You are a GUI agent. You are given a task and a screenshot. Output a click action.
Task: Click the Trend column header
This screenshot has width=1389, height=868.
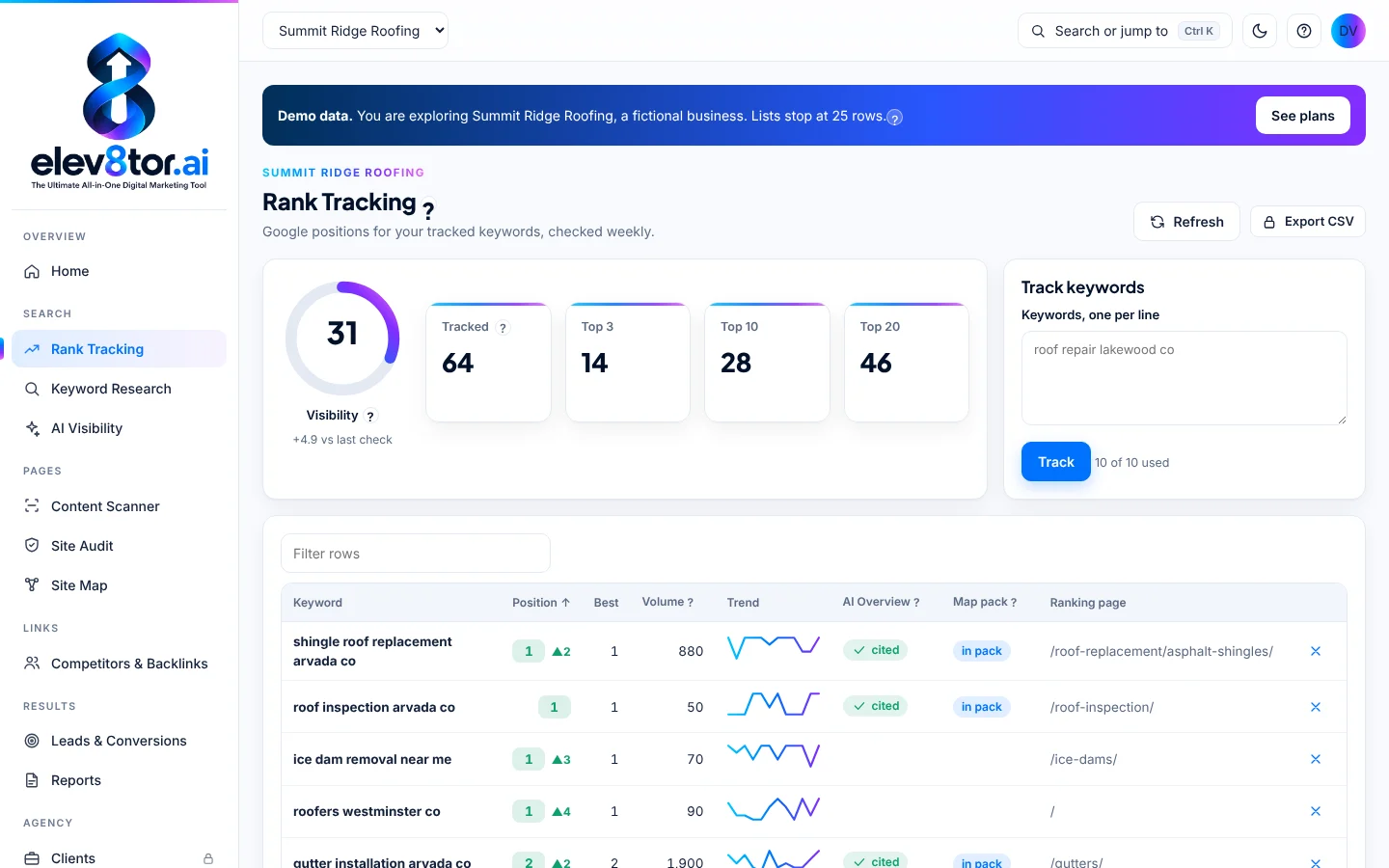point(743,603)
